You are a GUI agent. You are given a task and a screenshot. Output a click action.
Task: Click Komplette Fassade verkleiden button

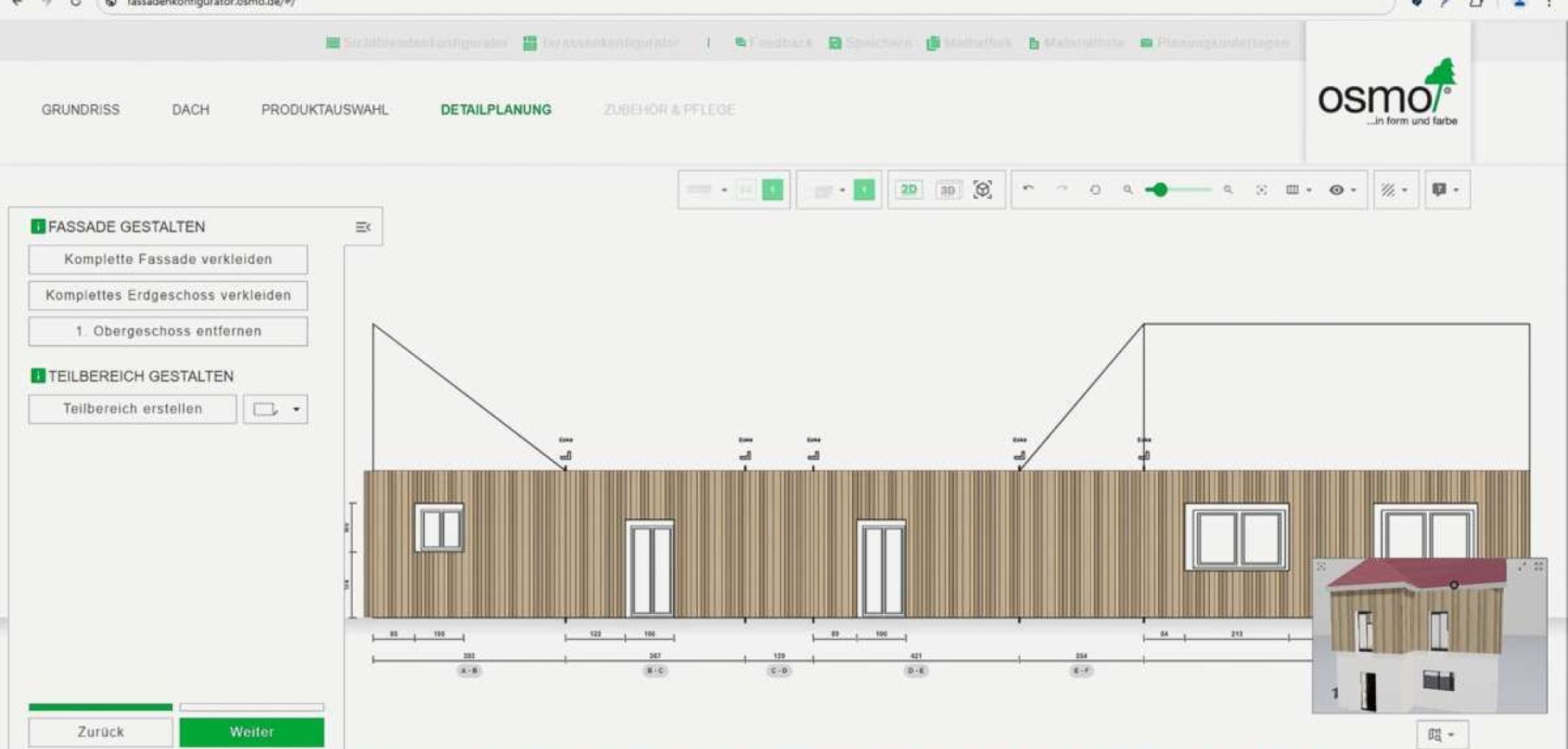pos(168,259)
